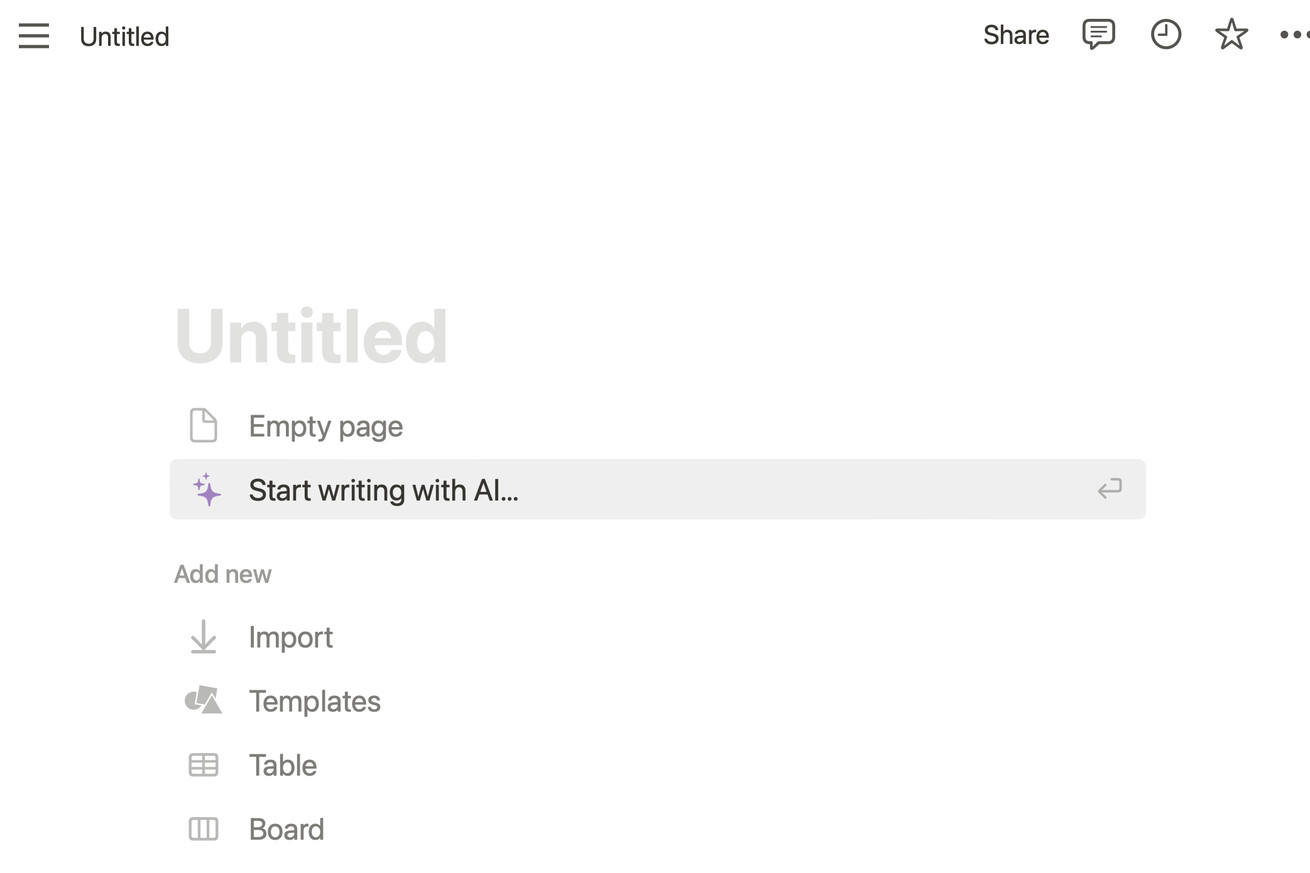This screenshot has height=873, width=1310.
Task: Add a new Table database
Action: coord(282,765)
